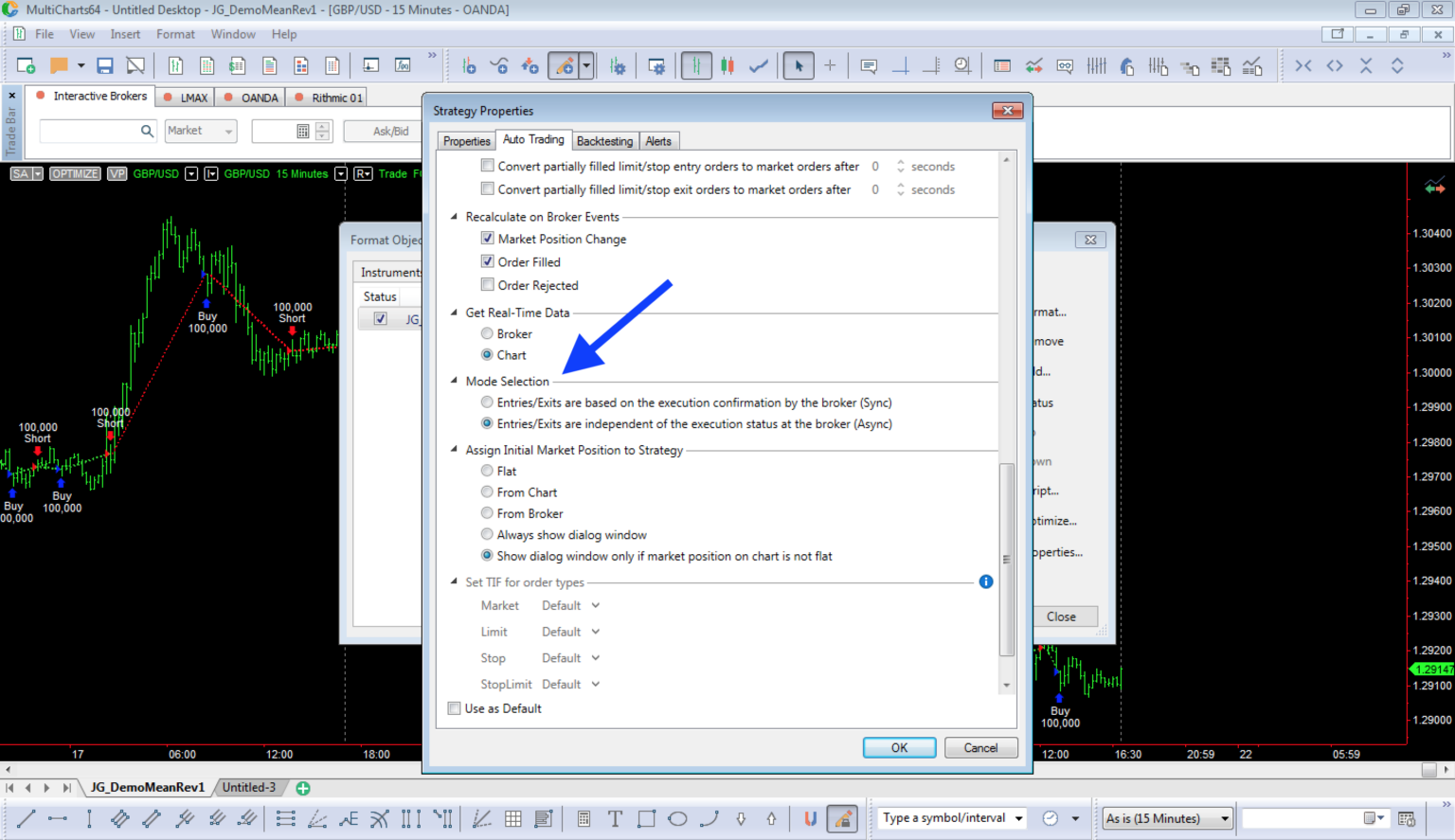Click OK in Strategy Properties
This screenshot has width=1455, height=840.
898,747
